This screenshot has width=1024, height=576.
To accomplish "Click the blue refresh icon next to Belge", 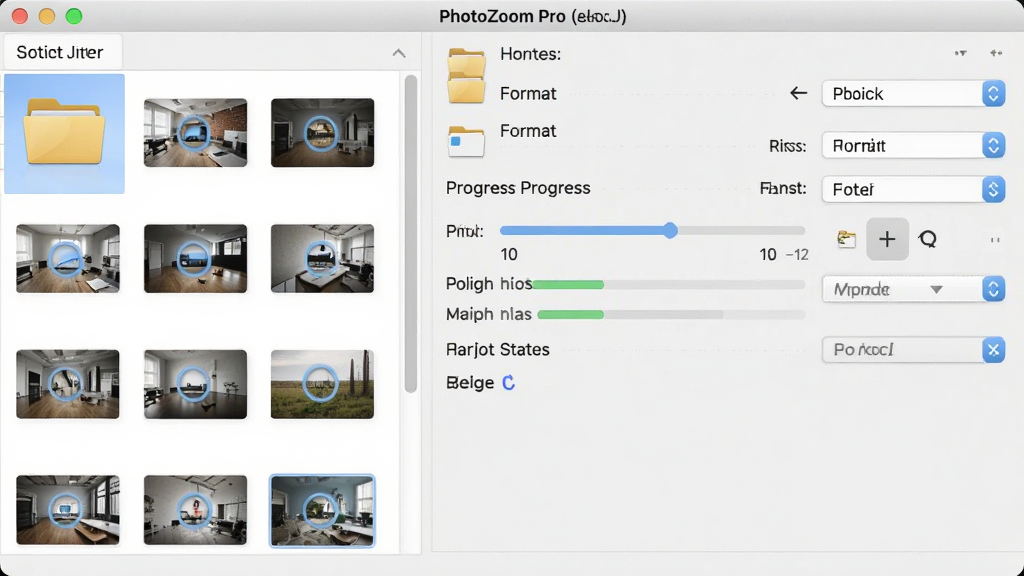I will point(508,383).
